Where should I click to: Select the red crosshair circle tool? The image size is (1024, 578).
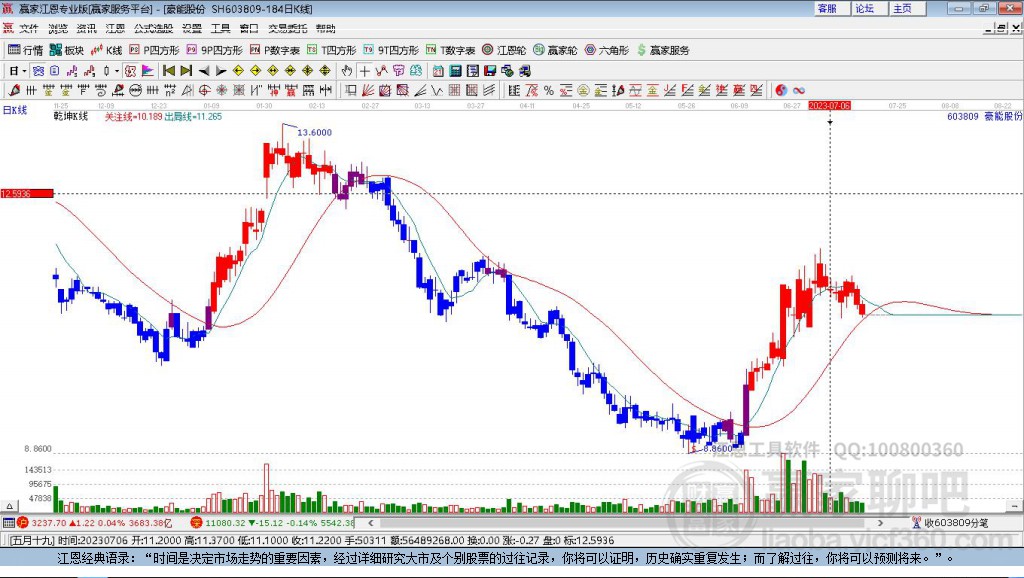(x=204, y=90)
